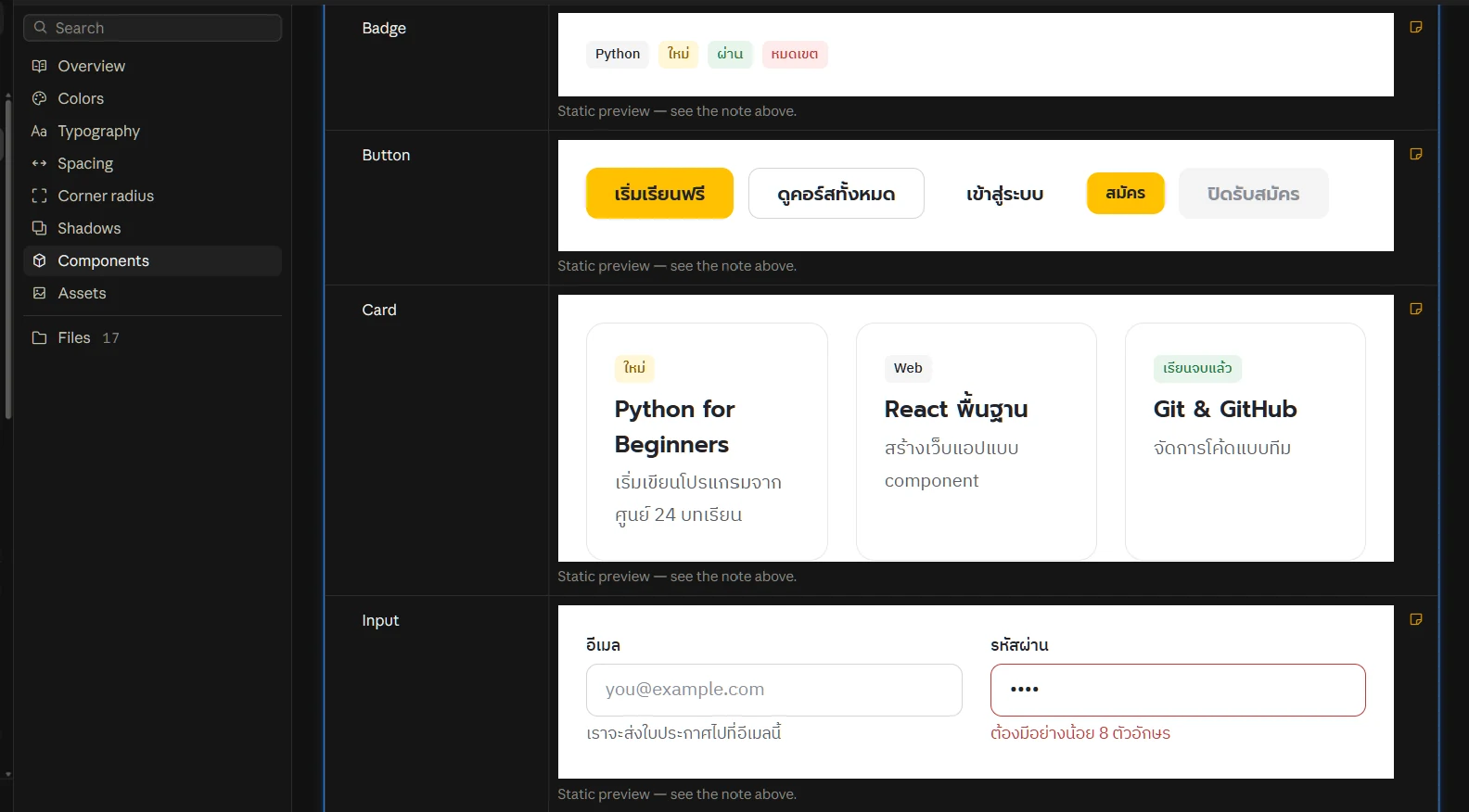Viewport: 1469px width, 812px height.
Task: Click the Button row label
Action: pos(386,155)
